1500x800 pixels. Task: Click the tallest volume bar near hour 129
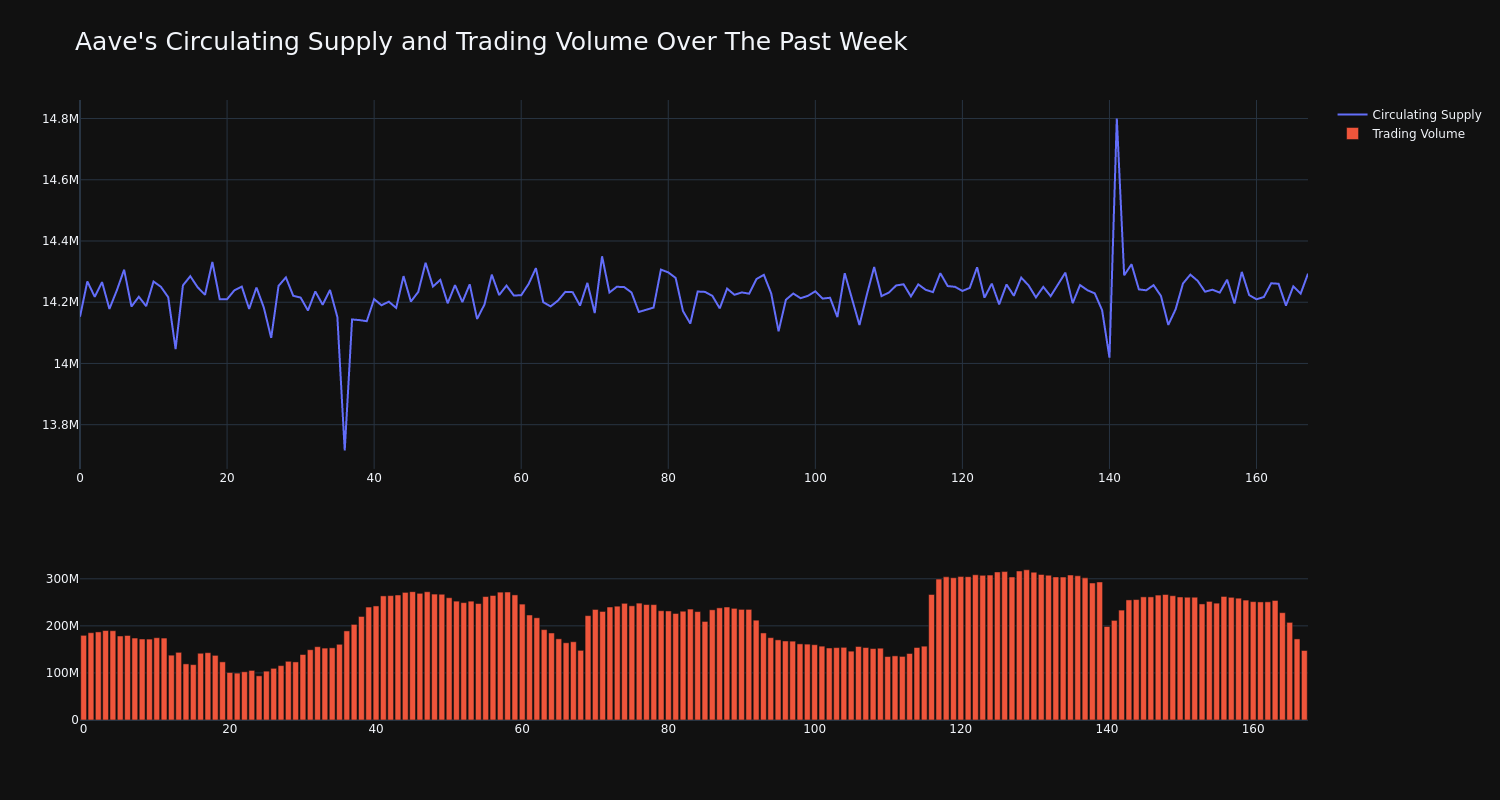pyautogui.click(x=1026, y=645)
